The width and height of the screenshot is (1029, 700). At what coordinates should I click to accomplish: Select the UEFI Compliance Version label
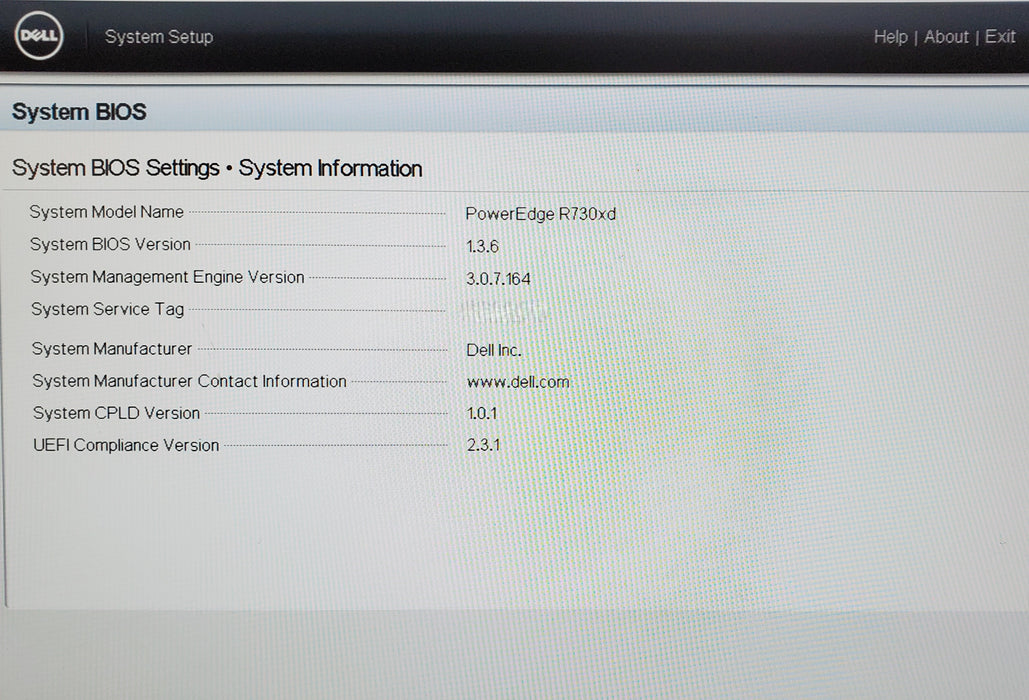click(126, 445)
